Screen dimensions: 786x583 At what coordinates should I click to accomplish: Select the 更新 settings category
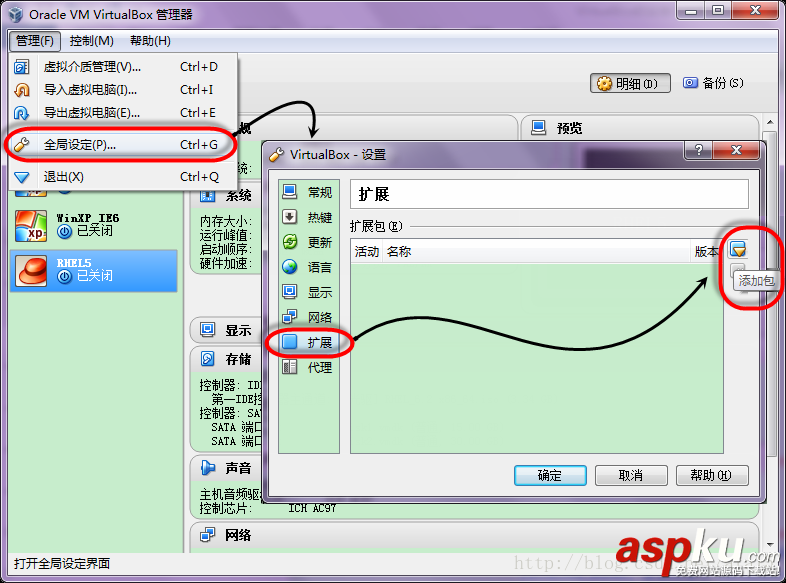tap(308, 242)
